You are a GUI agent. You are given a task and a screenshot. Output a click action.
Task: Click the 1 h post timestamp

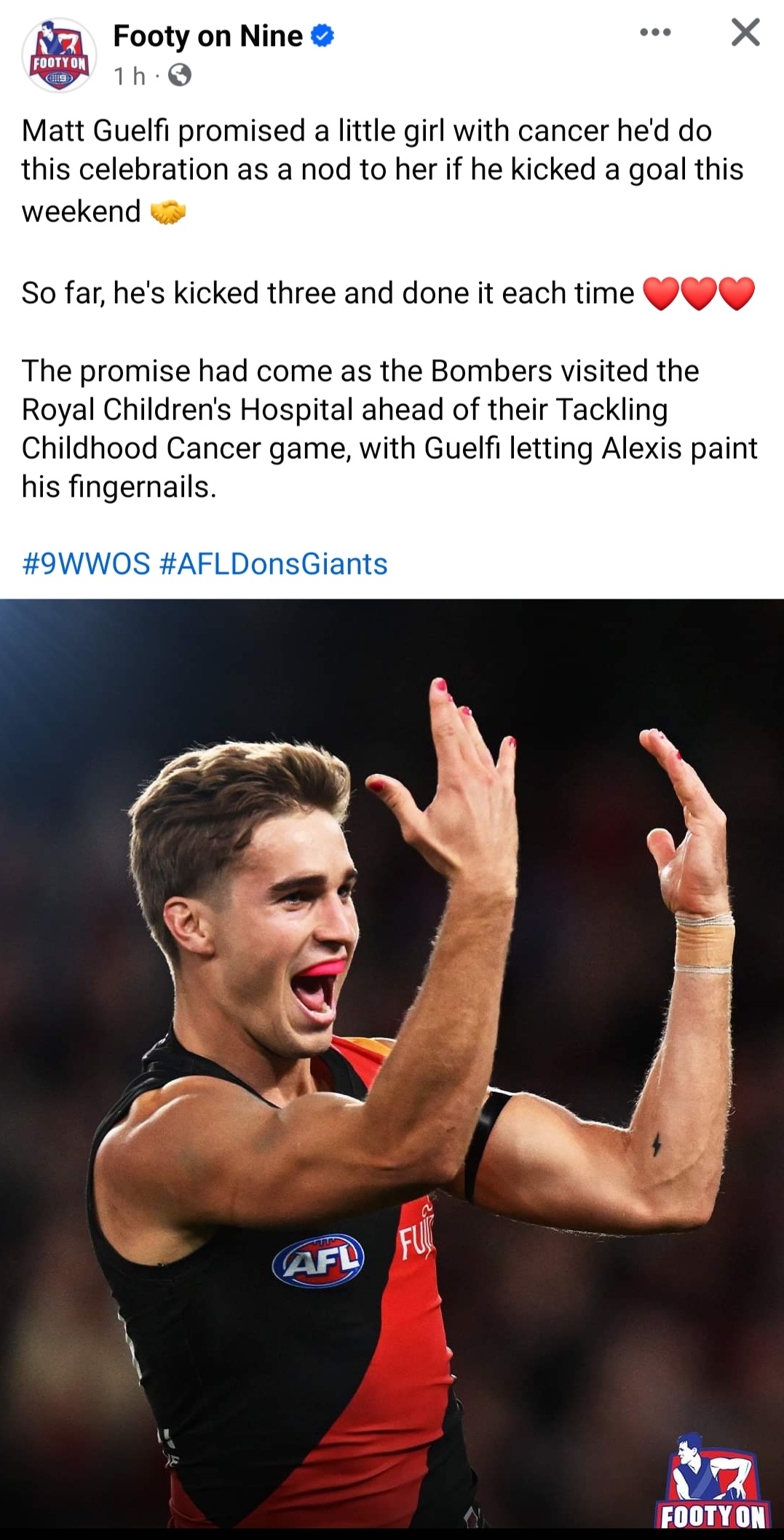[130, 75]
